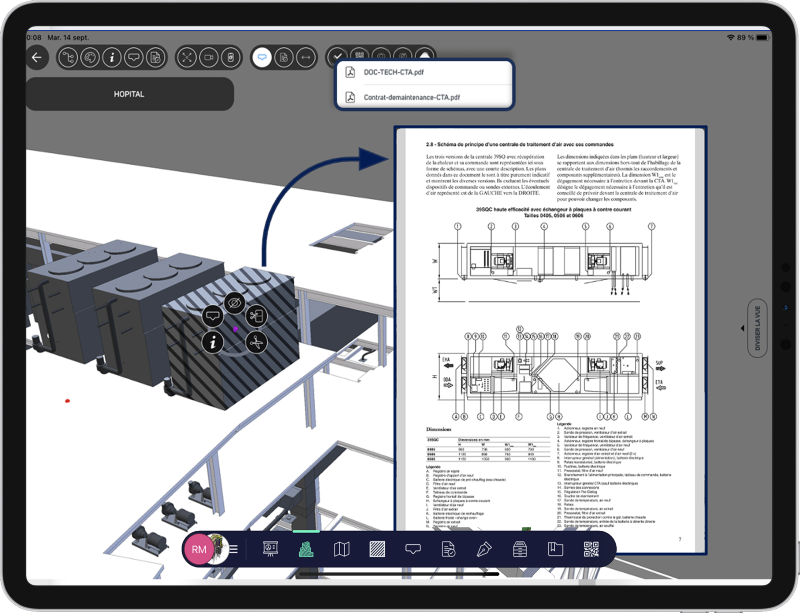800x613 pixels.
Task: Select the video camera tool in toolbar
Action: 208,58
